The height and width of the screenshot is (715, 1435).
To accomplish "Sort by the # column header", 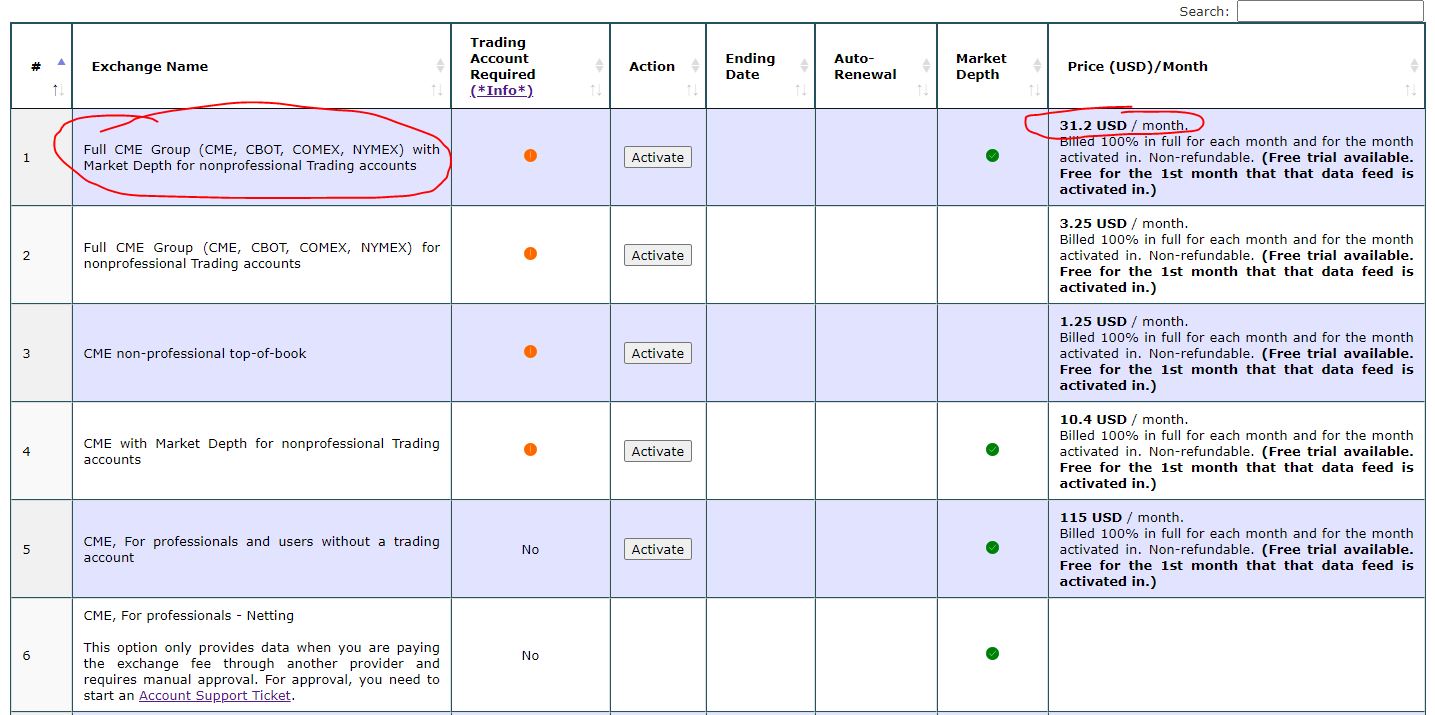I will coord(41,66).
